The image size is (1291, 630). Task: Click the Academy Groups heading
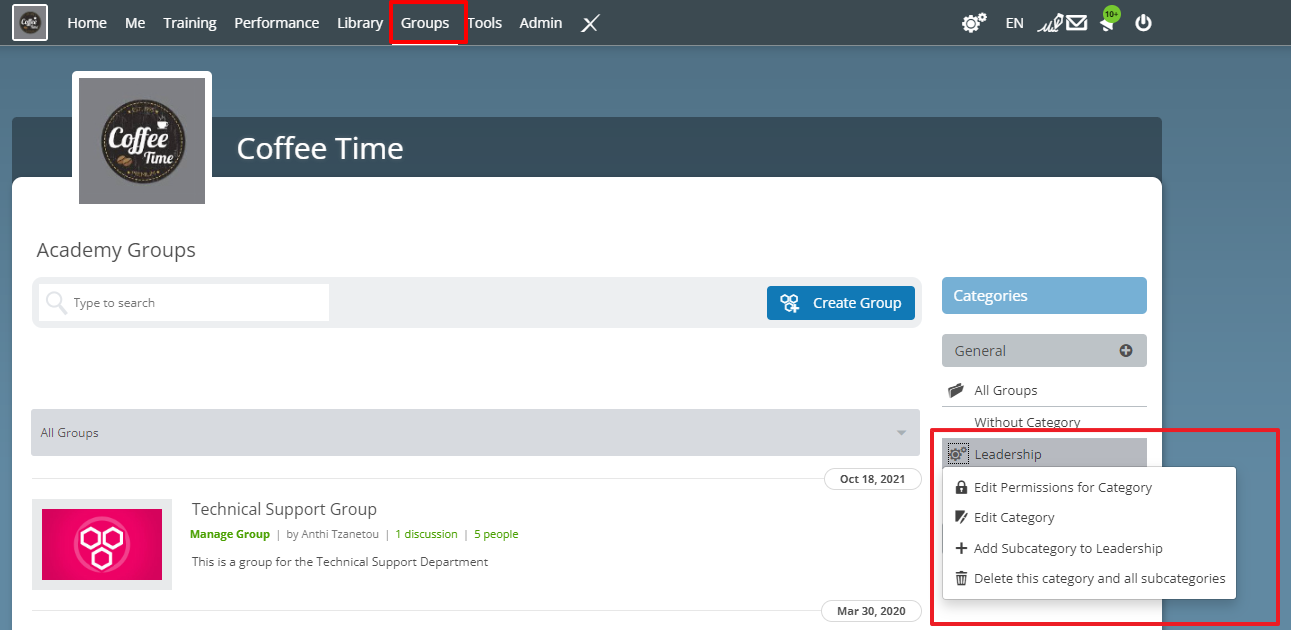[116, 250]
